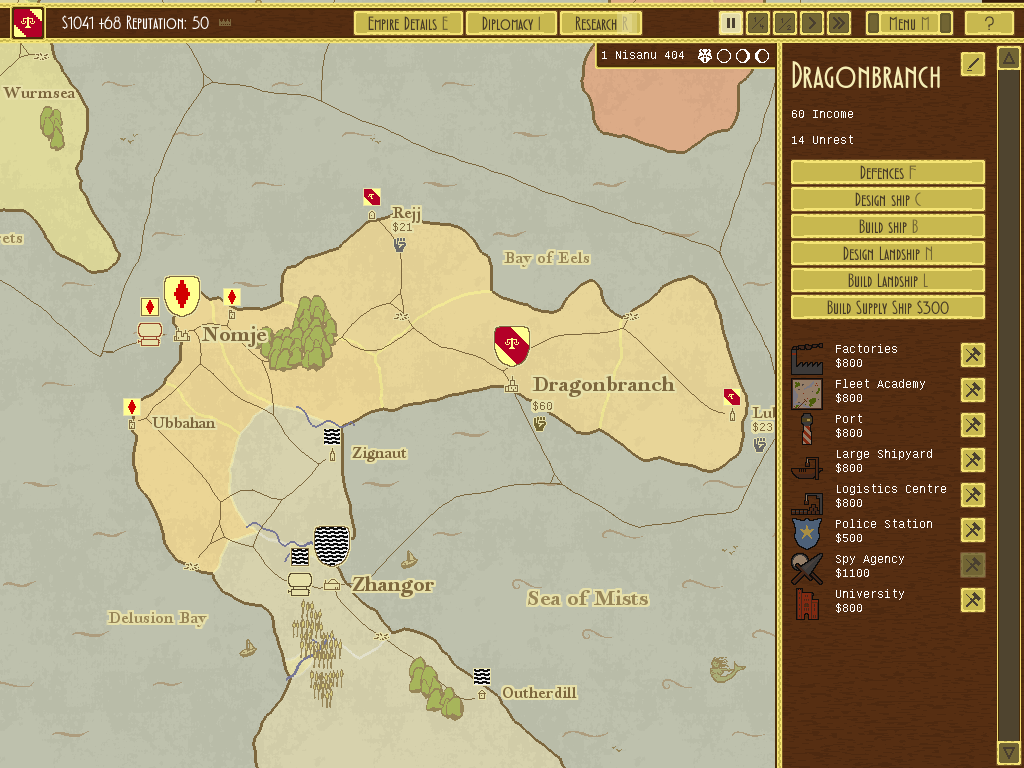Open the Menu button in the top bar

908,23
